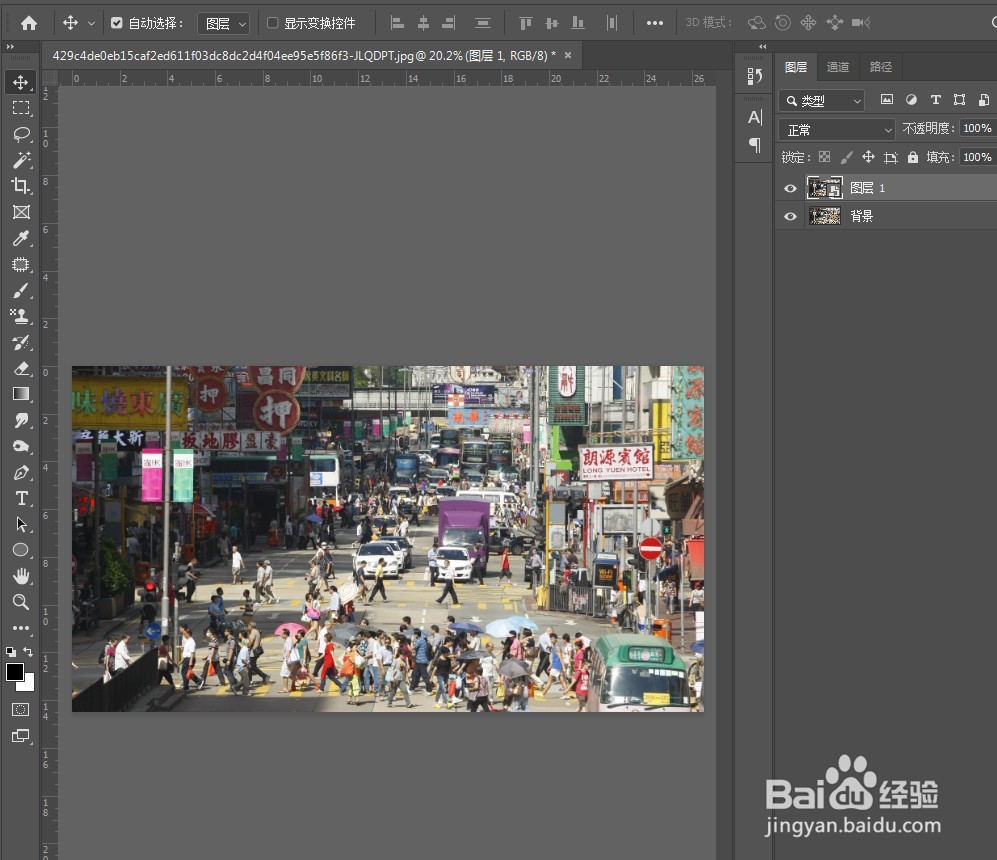Toggle type layer filter icon

click(x=935, y=99)
